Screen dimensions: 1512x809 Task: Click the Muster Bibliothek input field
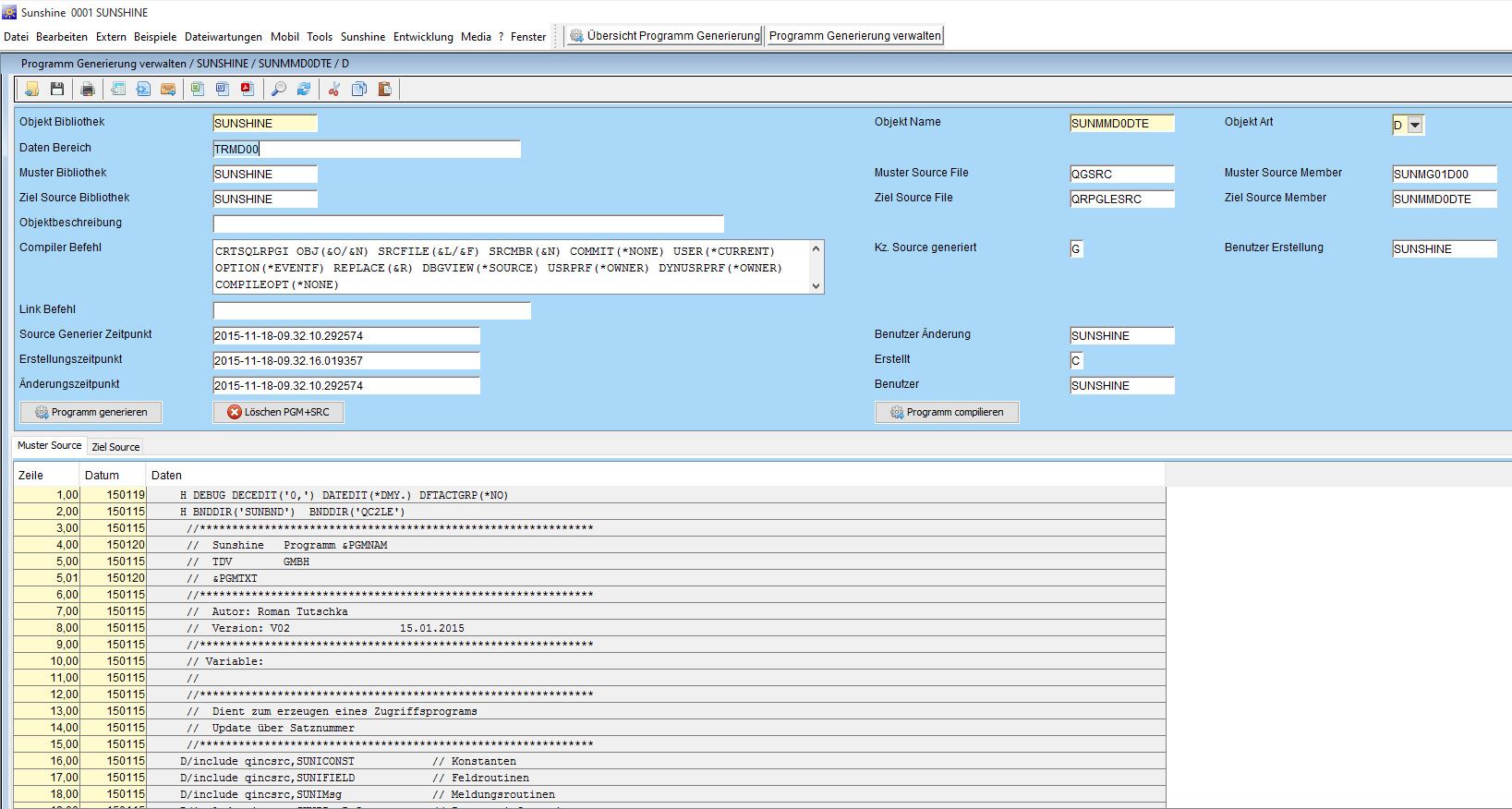[x=265, y=174]
